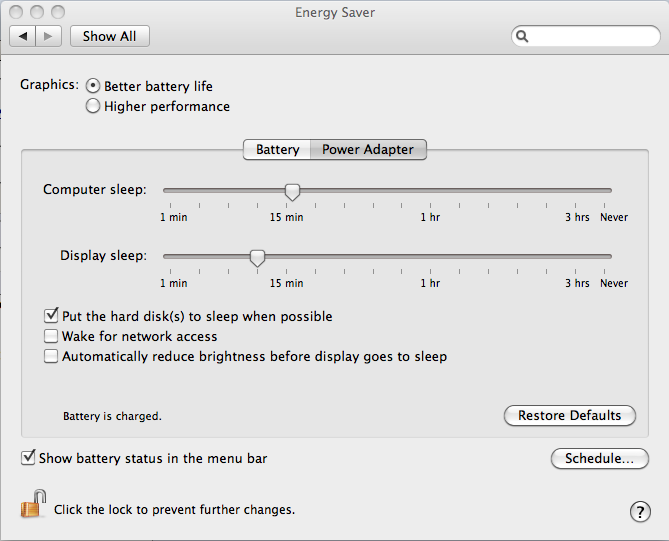The width and height of the screenshot is (669, 541).
Task: Click the padlock icon to lock settings
Action: pyautogui.click(x=33, y=504)
